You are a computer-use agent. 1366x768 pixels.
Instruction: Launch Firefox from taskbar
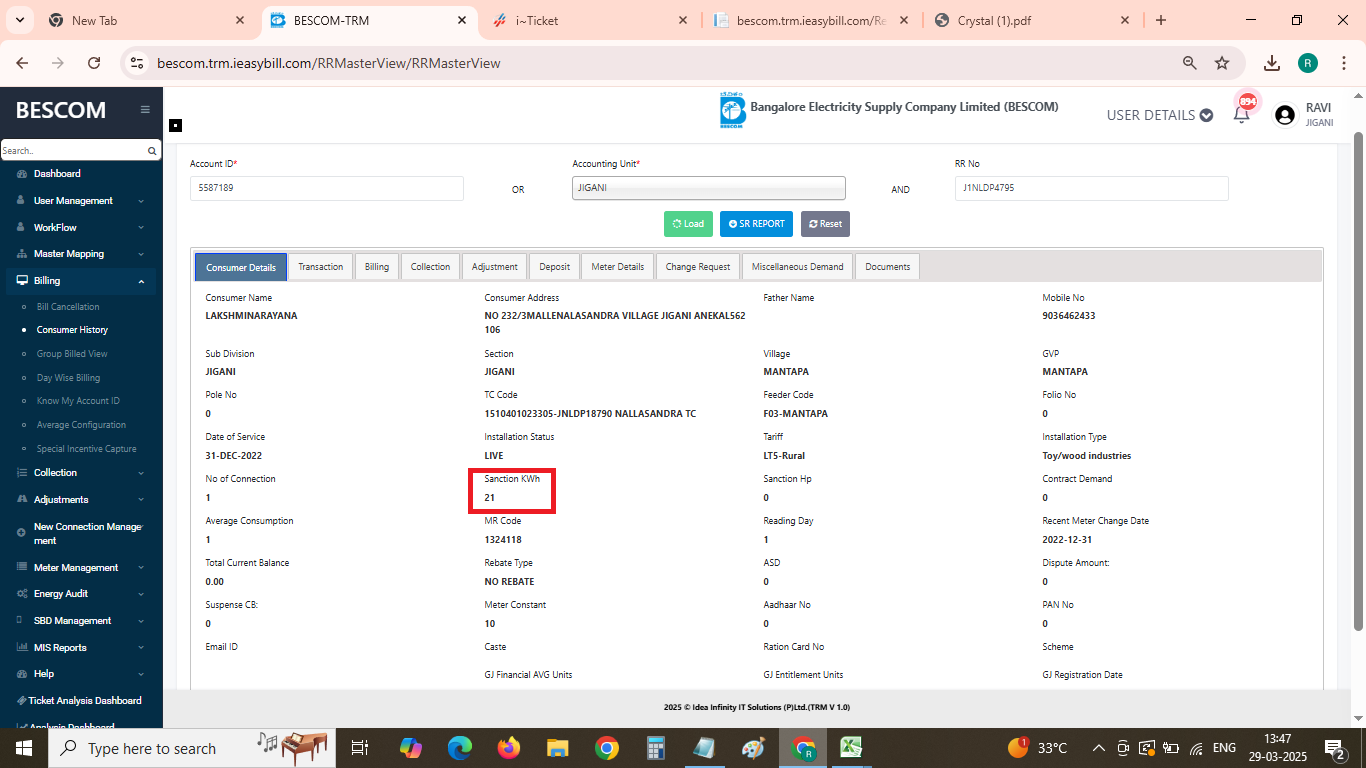pos(509,748)
